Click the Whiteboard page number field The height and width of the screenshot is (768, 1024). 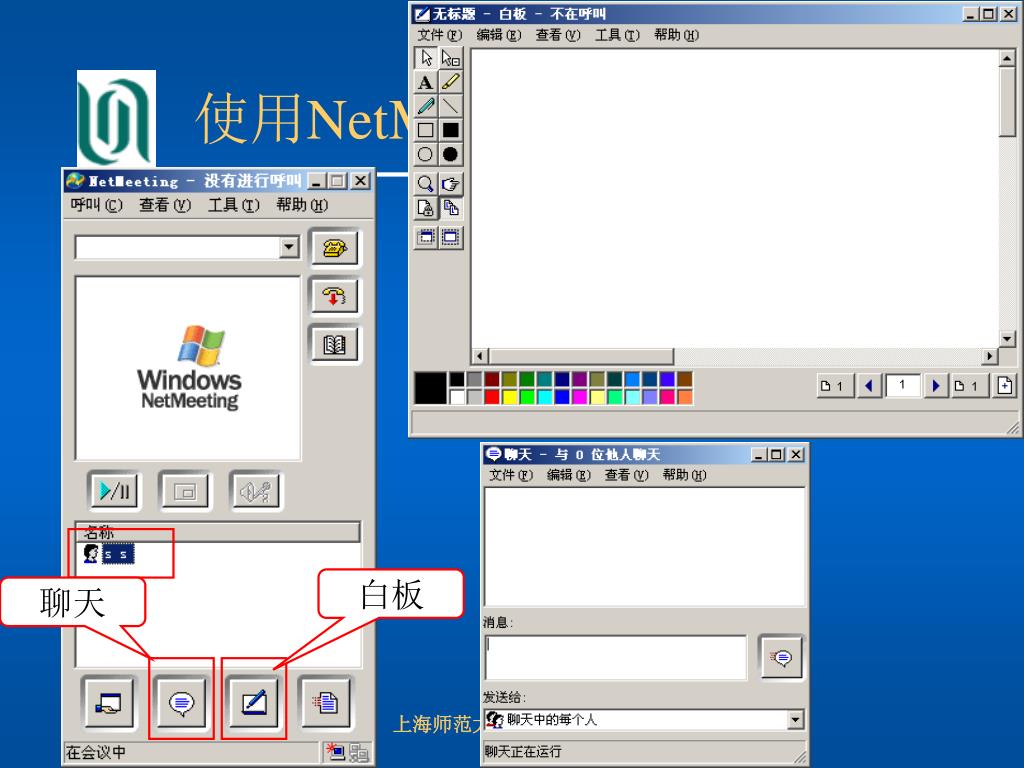[x=903, y=386]
